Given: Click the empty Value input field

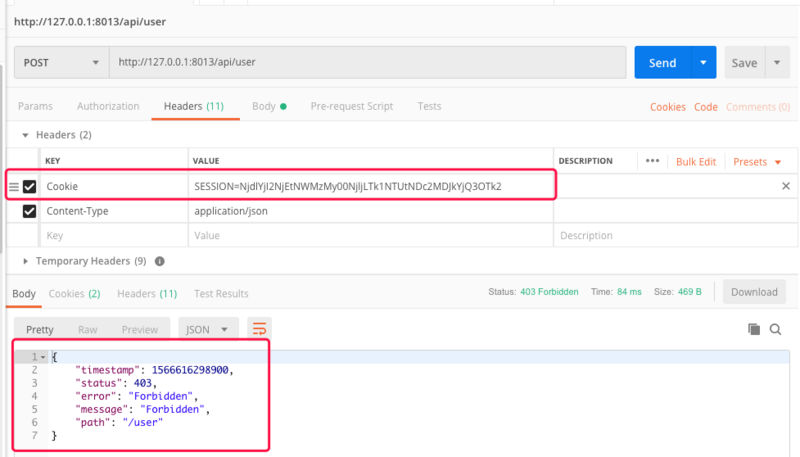Looking at the screenshot, I should tap(371, 236).
